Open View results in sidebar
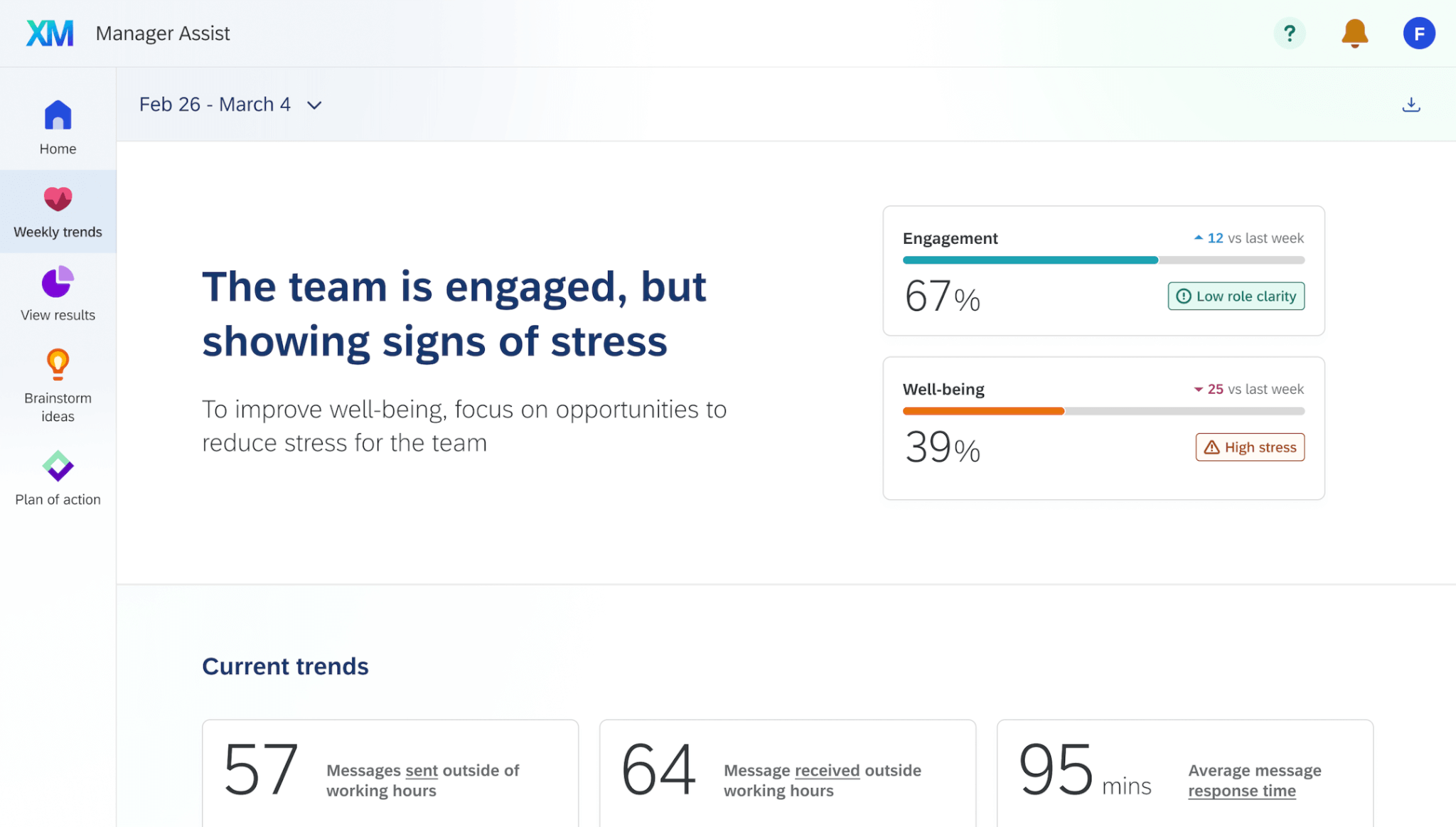The image size is (1456, 827). click(x=58, y=294)
